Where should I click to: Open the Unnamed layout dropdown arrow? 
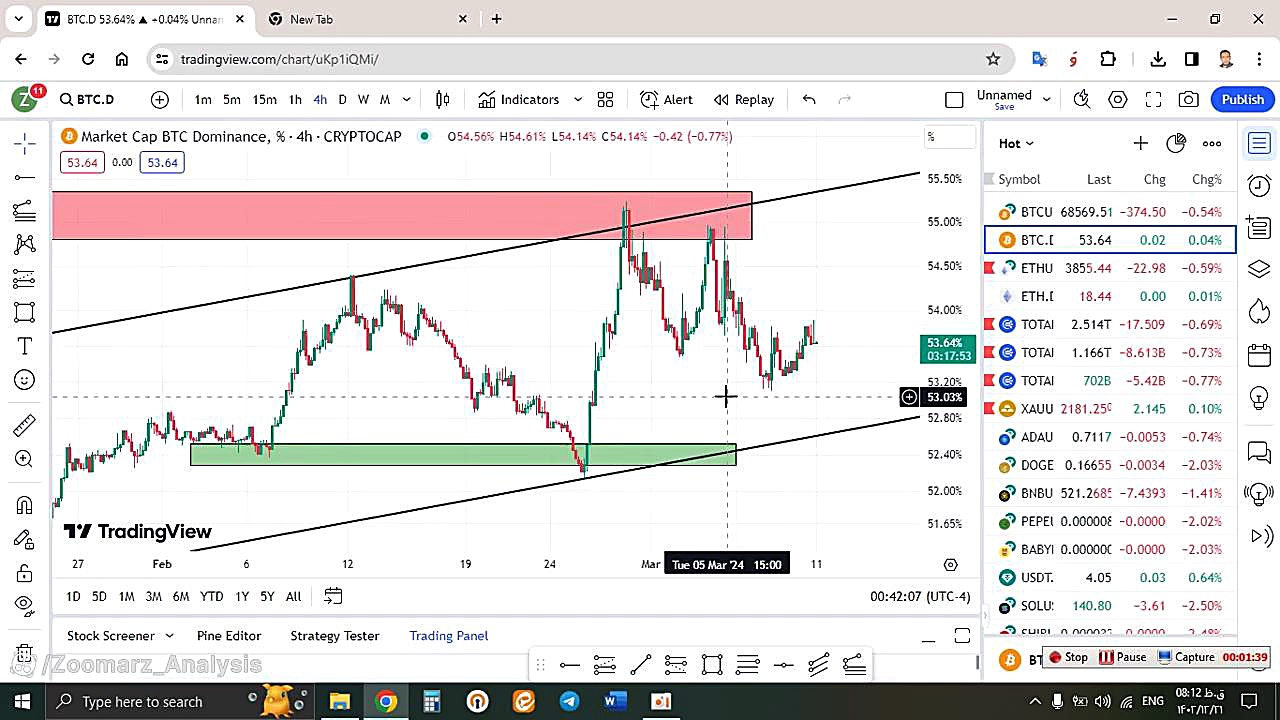pyautogui.click(x=1046, y=99)
